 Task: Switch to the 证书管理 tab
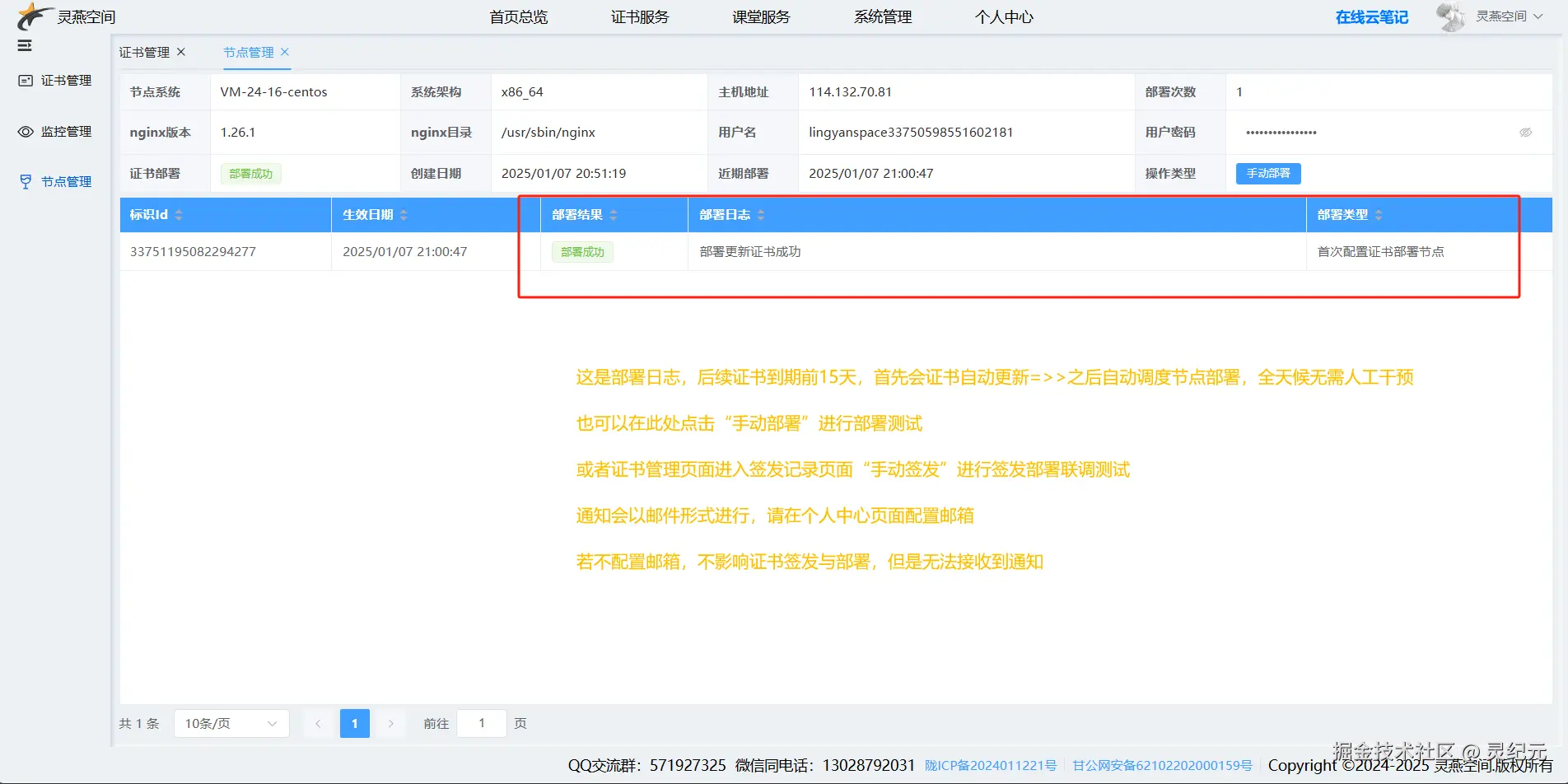(x=147, y=51)
